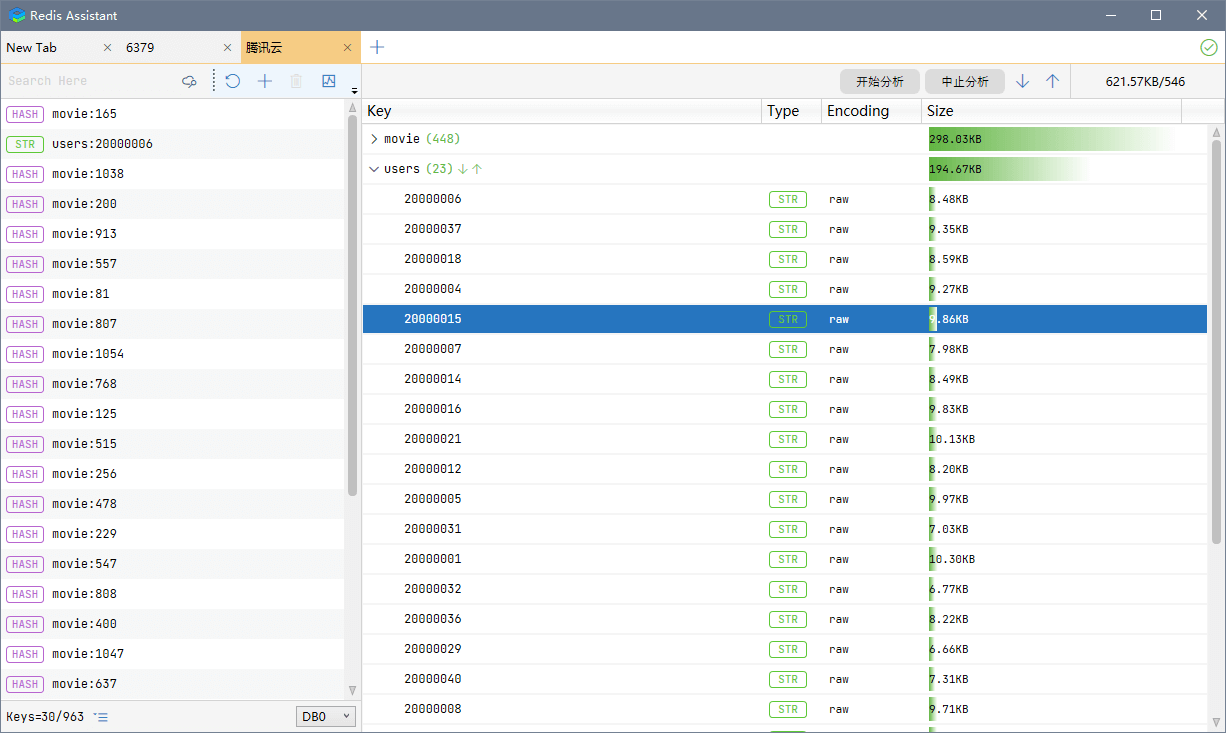Click the 开始分析 button

(880, 82)
